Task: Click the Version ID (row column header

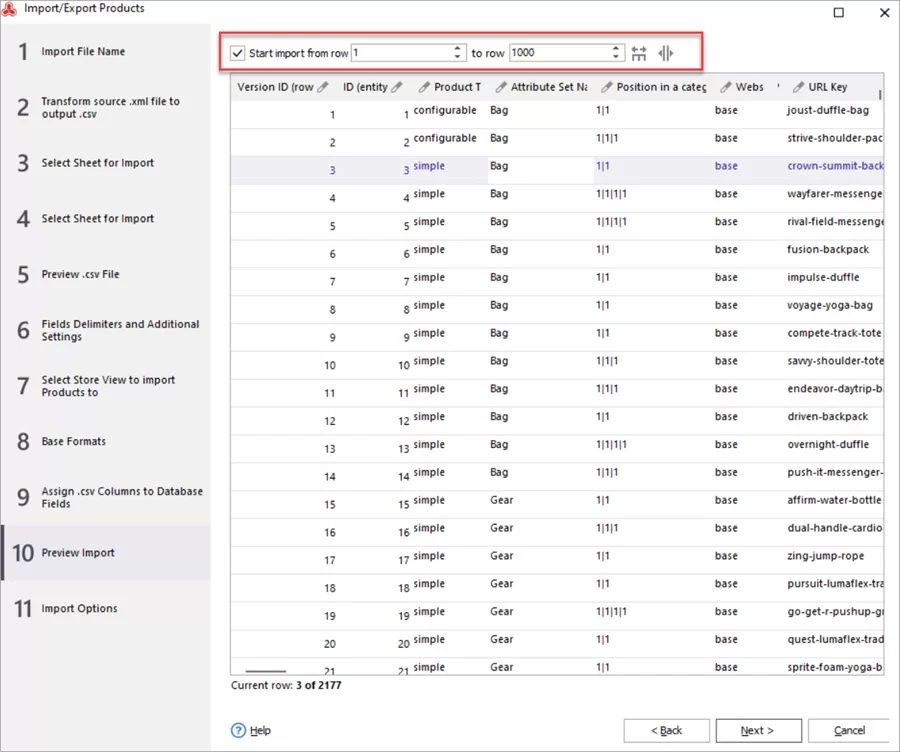Action: [x=283, y=87]
